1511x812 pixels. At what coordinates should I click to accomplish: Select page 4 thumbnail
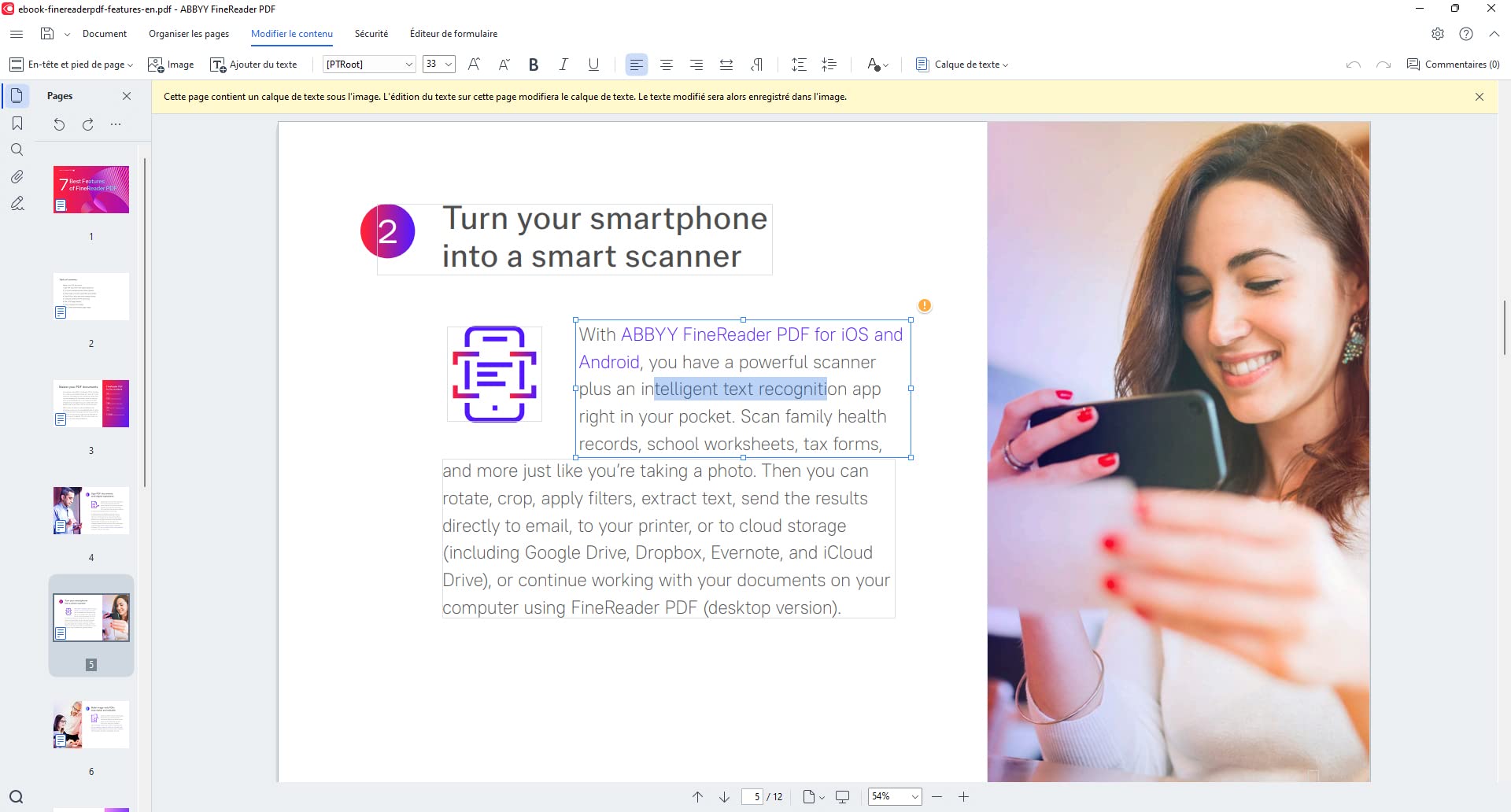click(x=91, y=511)
